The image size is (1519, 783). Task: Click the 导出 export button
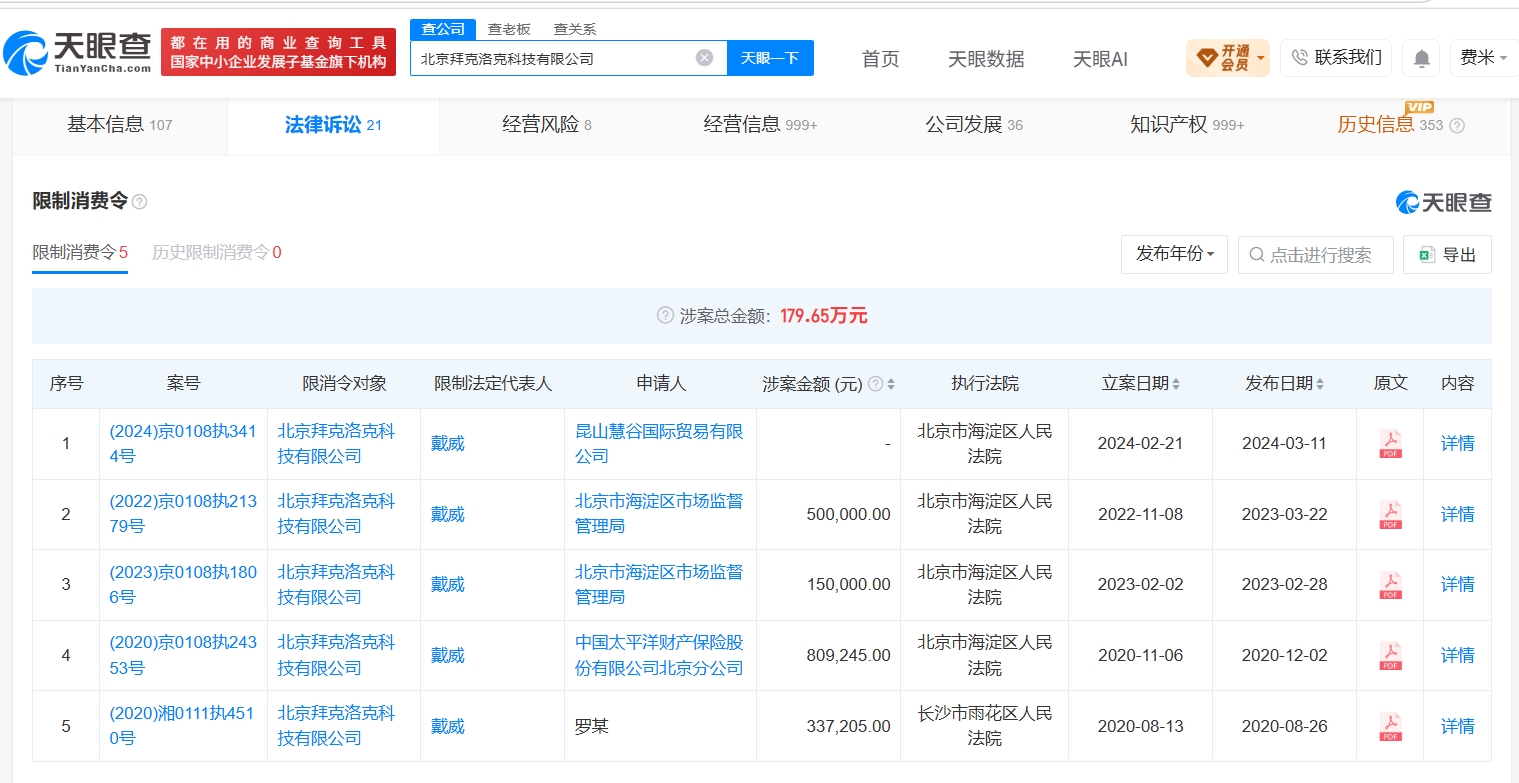tap(1447, 255)
